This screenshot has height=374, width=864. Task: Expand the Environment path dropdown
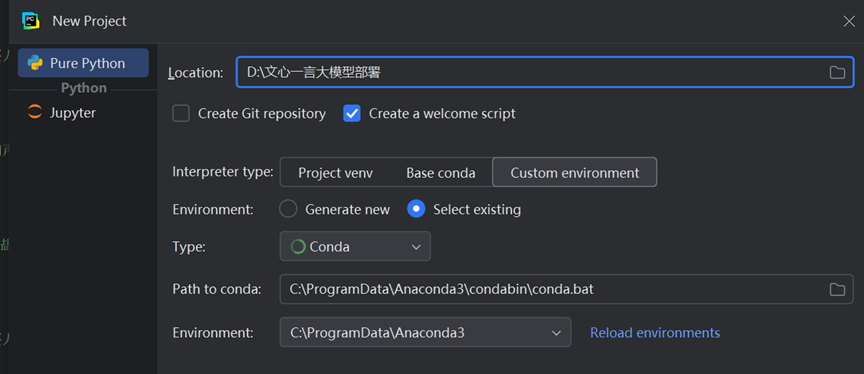(x=425, y=333)
